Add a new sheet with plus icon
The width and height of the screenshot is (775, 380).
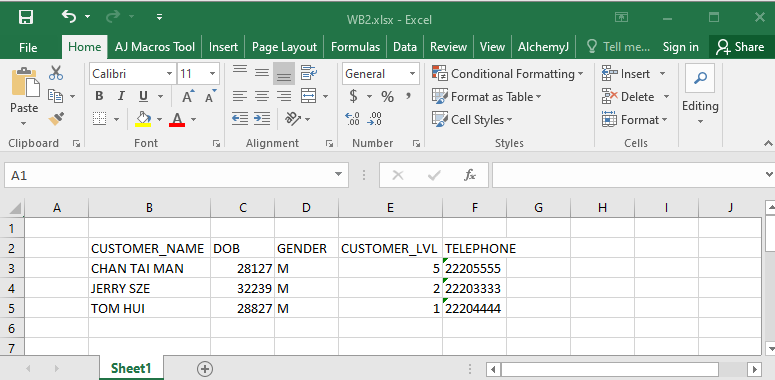[205, 368]
